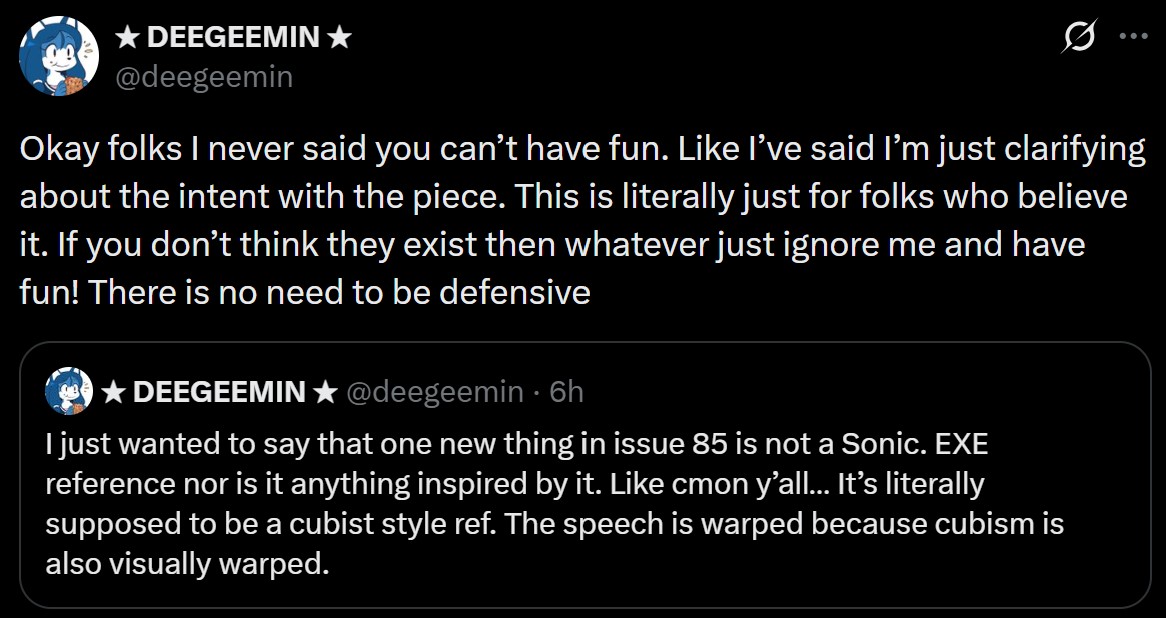Open the @deegeemin handle in the quoted post
Screen dimensions: 1166x618
[435, 393]
